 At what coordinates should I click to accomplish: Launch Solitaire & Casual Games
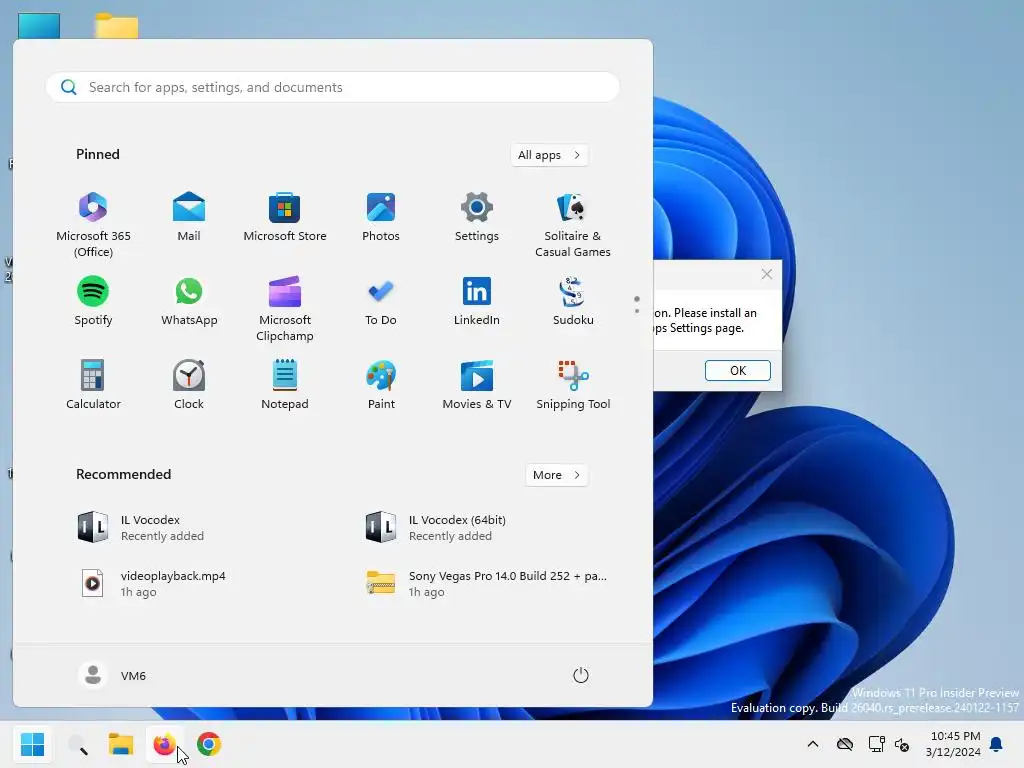tap(573, 224)
